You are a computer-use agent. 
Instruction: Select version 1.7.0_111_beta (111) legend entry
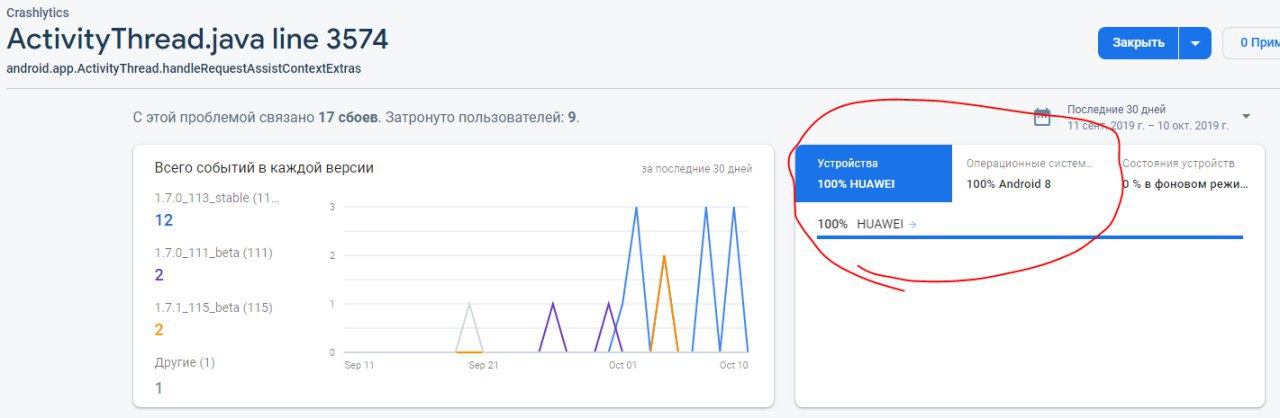[x=213, y=253]
